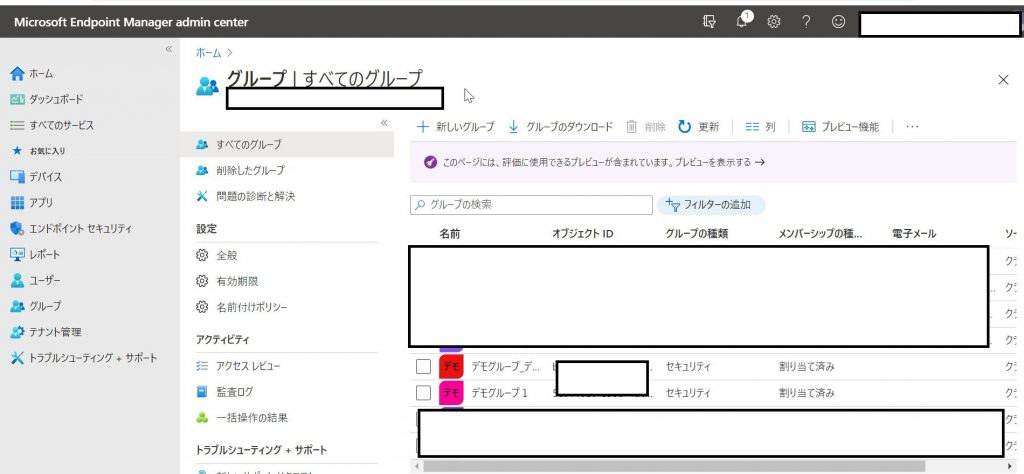Viewport: 1024px width, 474px height.
Task: Open トラブルシューティング + サポート in the main sidebar
Action: tap(84, 358)
